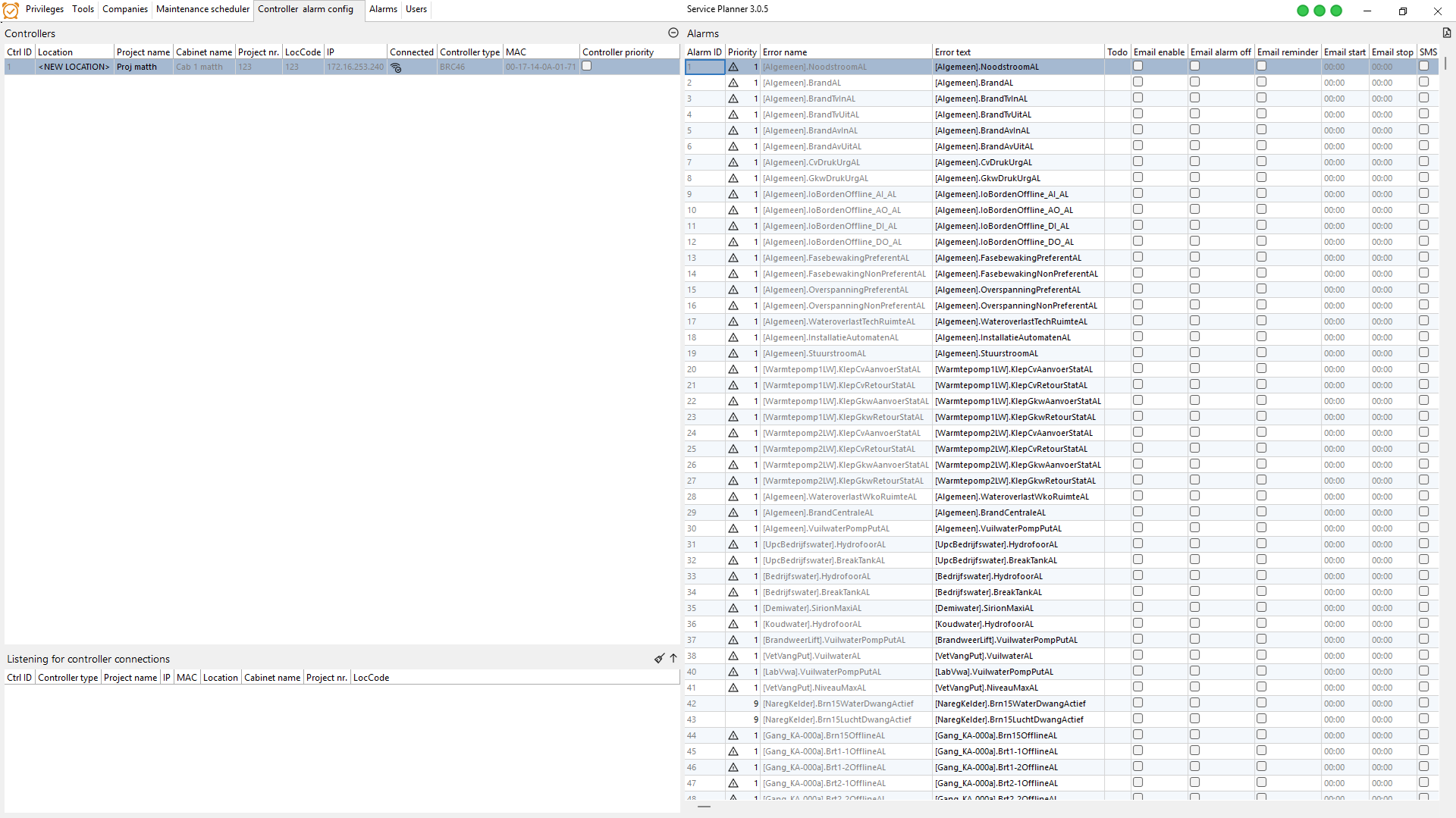Click the Email stop time of alarm 10
Viewport: 1456px width, 818px height.
tap(1392, 210)
